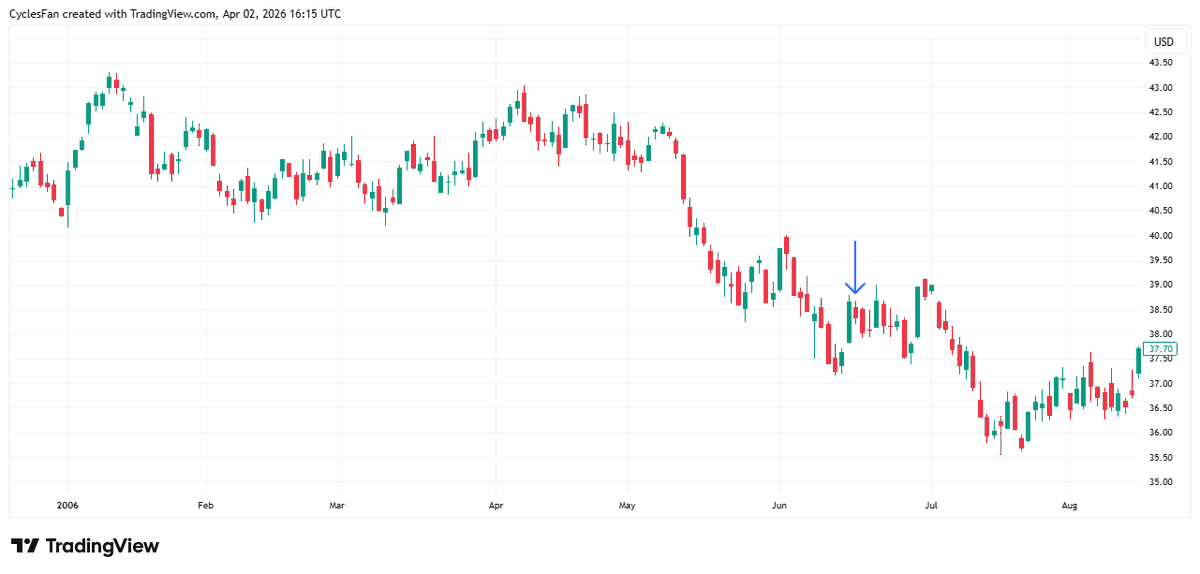Click the price axis label 39.50
Image resolution: width=1200 pixels, height=574 pixels.
pos(1161,260)
